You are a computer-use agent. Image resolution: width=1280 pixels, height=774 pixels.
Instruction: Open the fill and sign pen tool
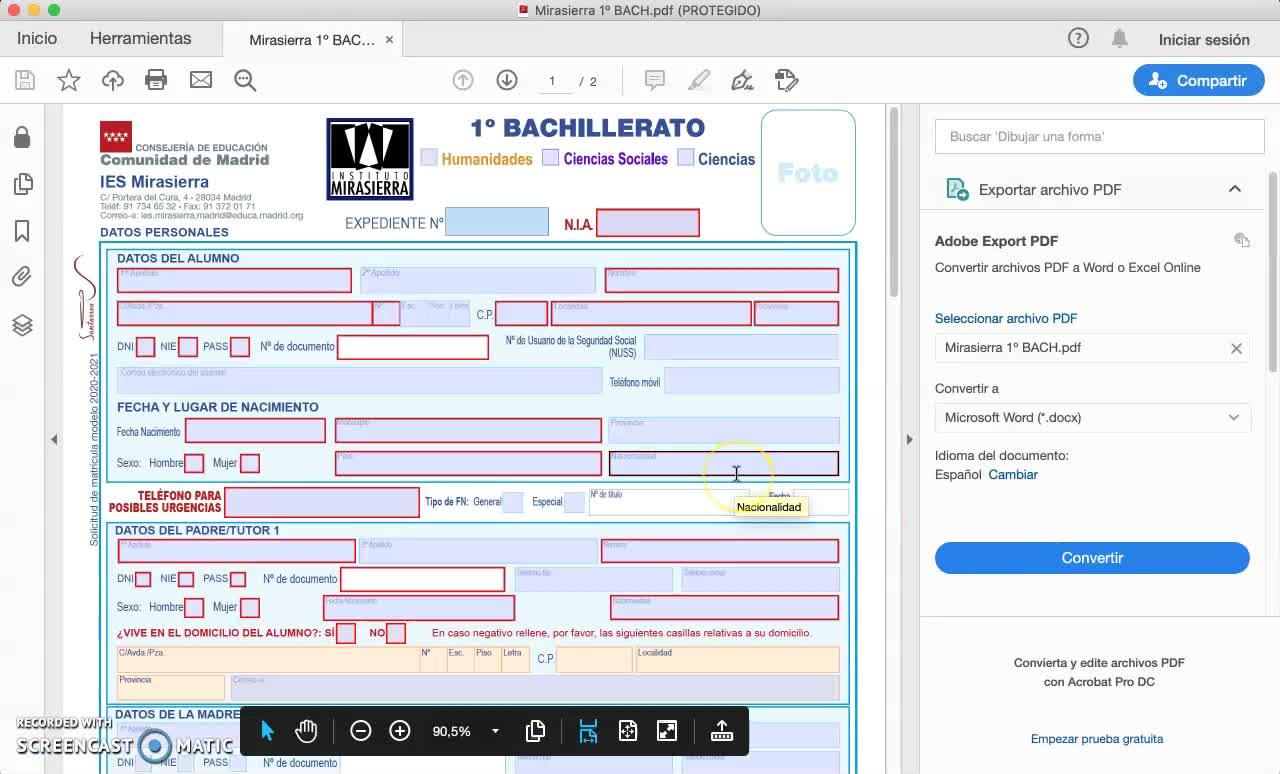(x=742, y=81)
